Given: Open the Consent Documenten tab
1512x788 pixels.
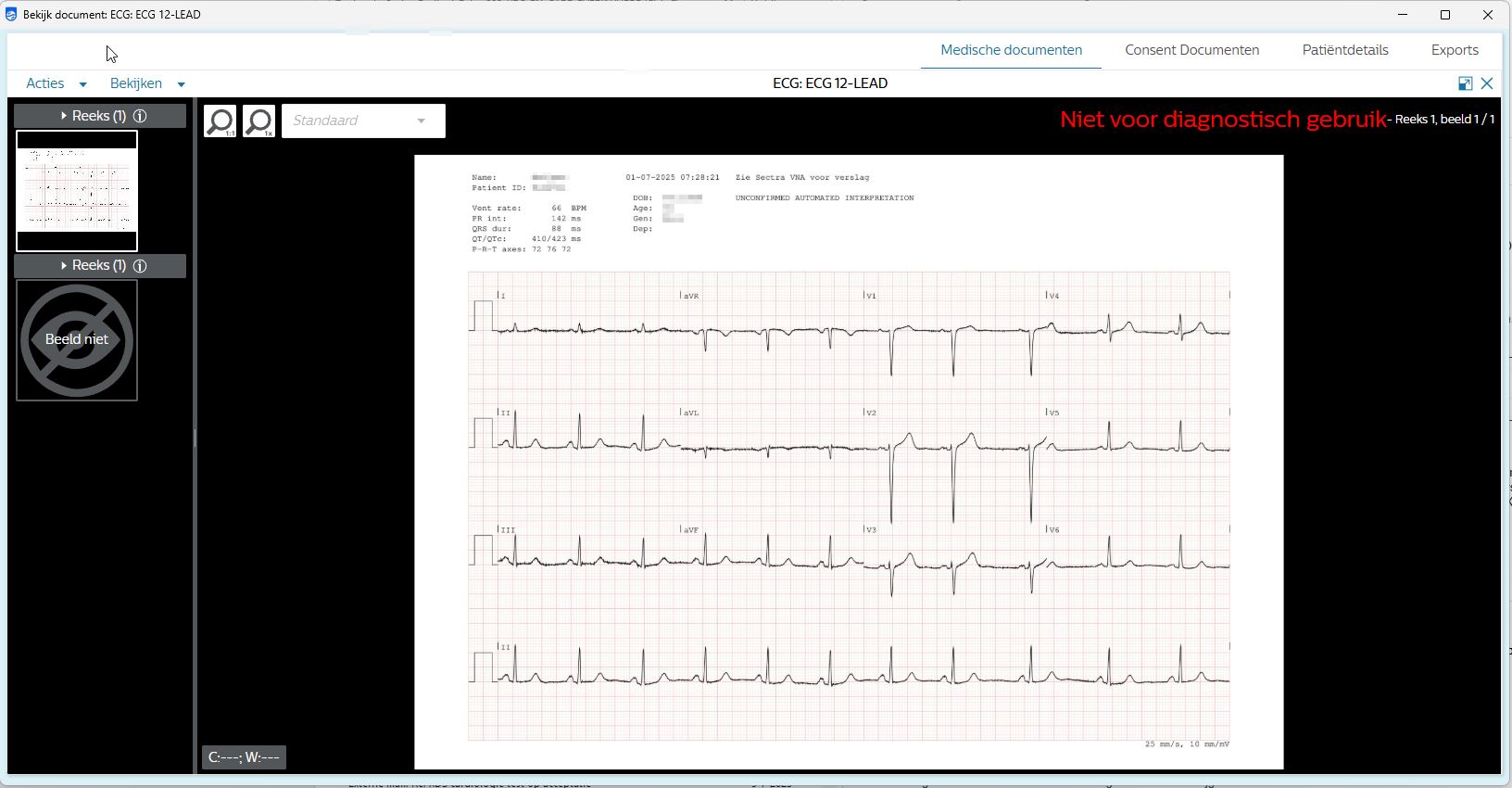Looking at the screenshot, I should coord(1191,50).
